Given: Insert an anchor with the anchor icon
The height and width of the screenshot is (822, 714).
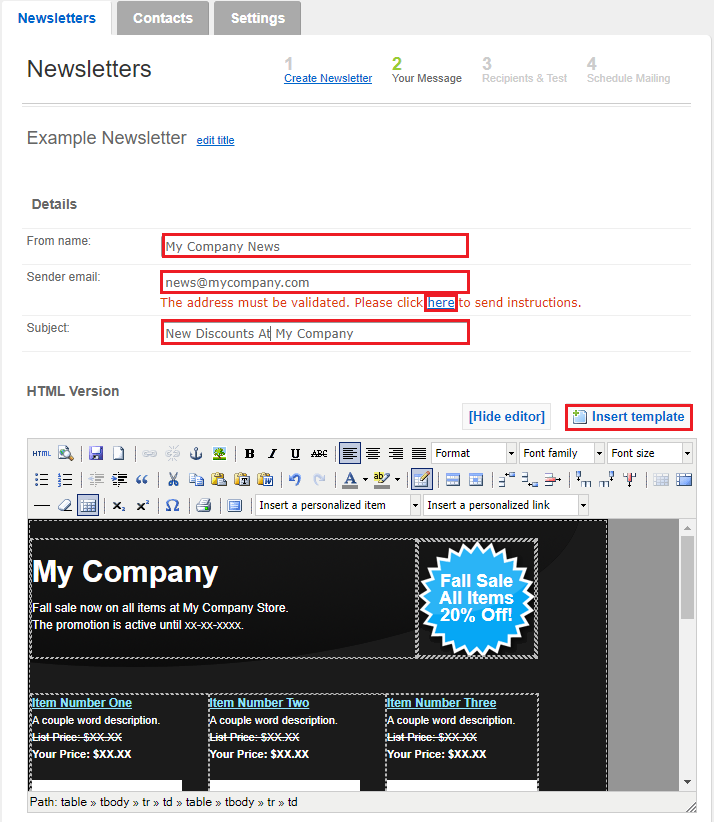Looking at the screenshot, I should point(196,453).
